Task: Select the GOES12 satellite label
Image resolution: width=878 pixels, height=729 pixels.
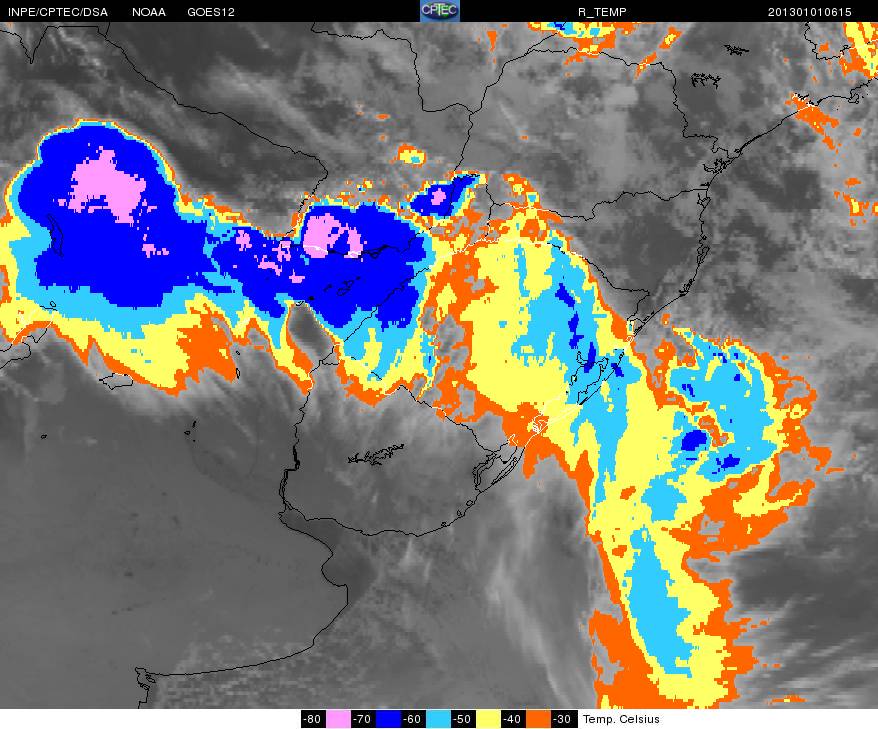Action: 211,12
